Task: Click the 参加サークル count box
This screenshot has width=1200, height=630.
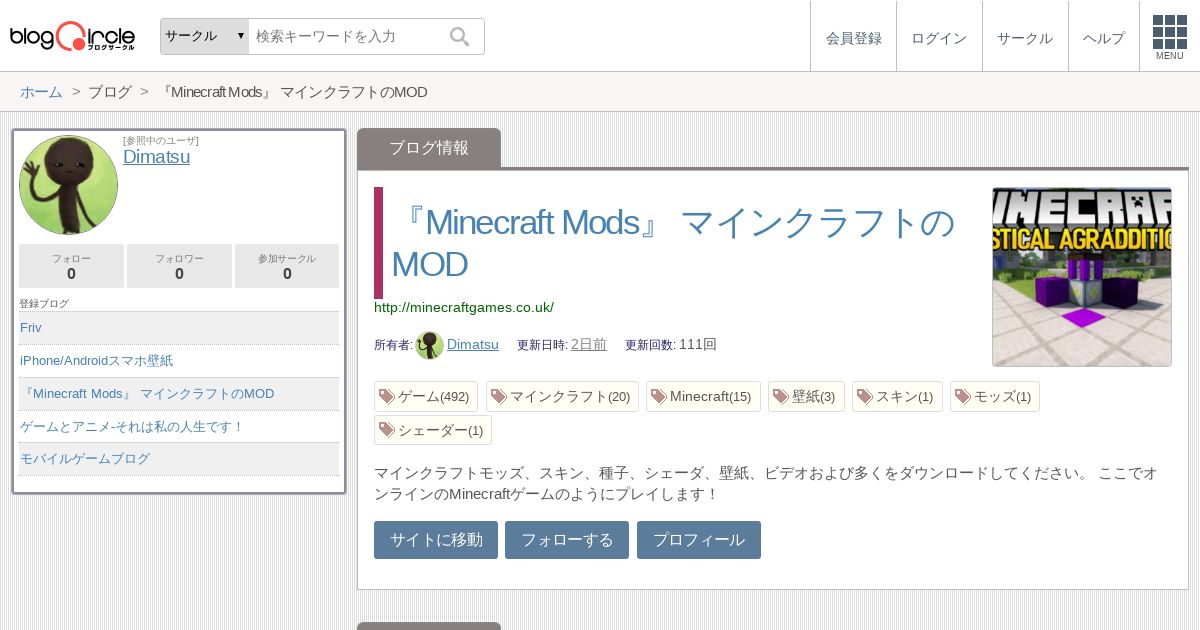Action: pos(287,266)
